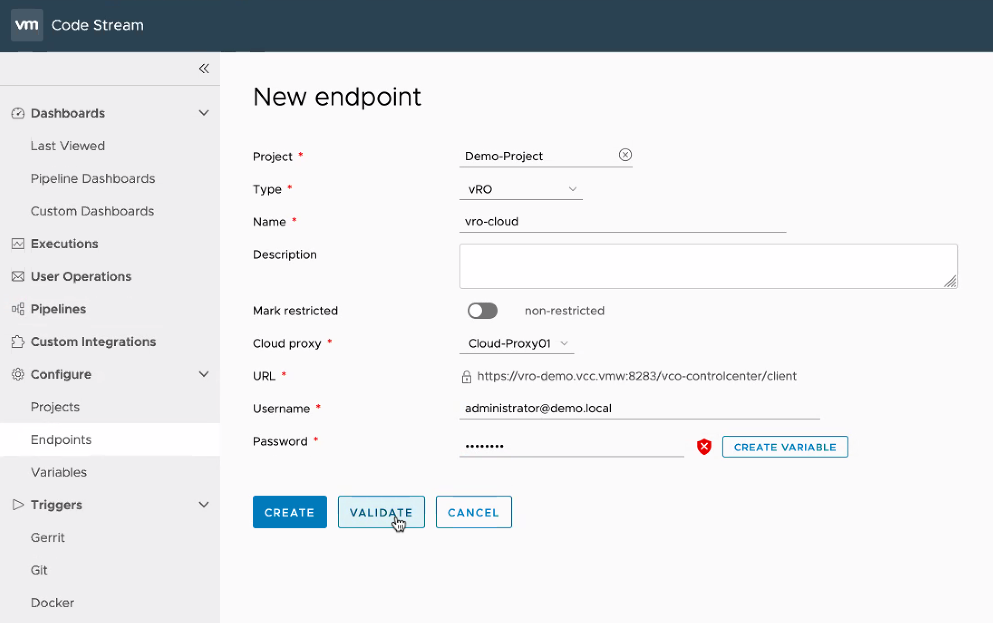993x623 pixels.
Task: Click the CANCEL button
Action: coord(474,512)
